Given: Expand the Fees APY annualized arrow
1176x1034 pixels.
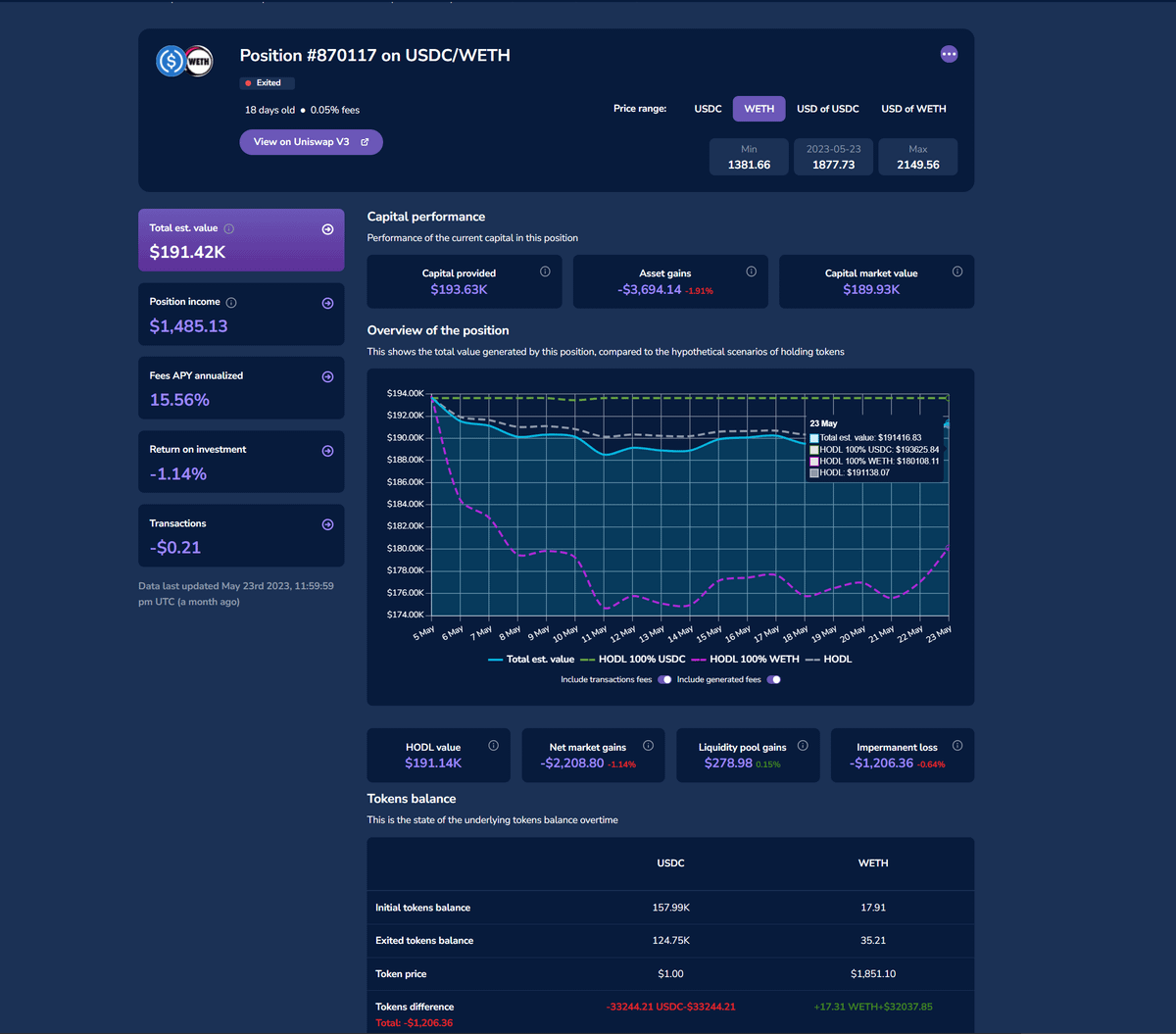Looking at the screenshot, I should (327, 376).
